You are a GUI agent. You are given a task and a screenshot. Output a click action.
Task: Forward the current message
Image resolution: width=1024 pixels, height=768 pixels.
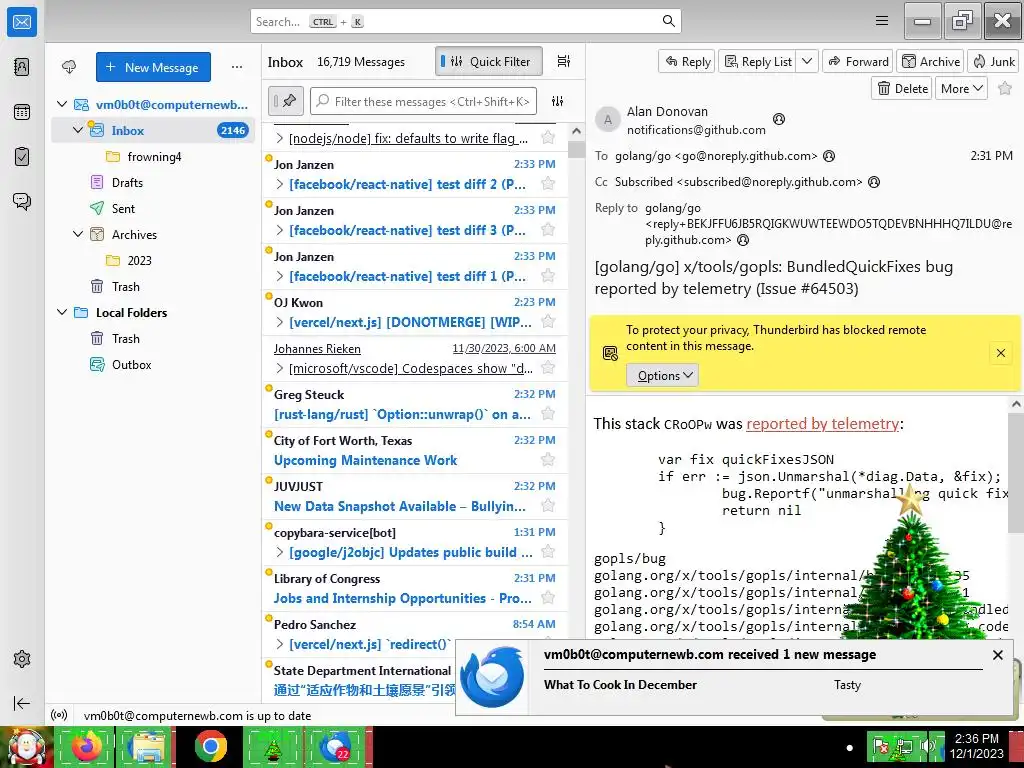[x=858, y=61]
